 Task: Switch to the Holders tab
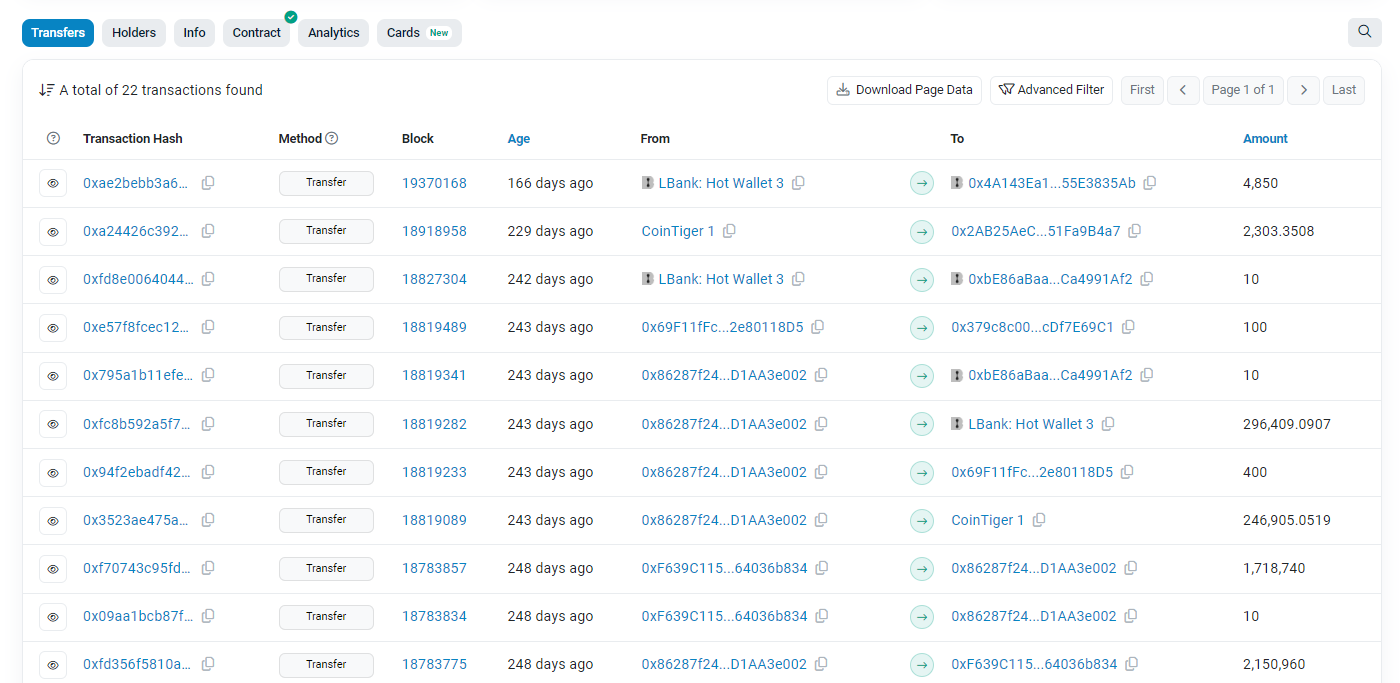[x=134, y=33]
